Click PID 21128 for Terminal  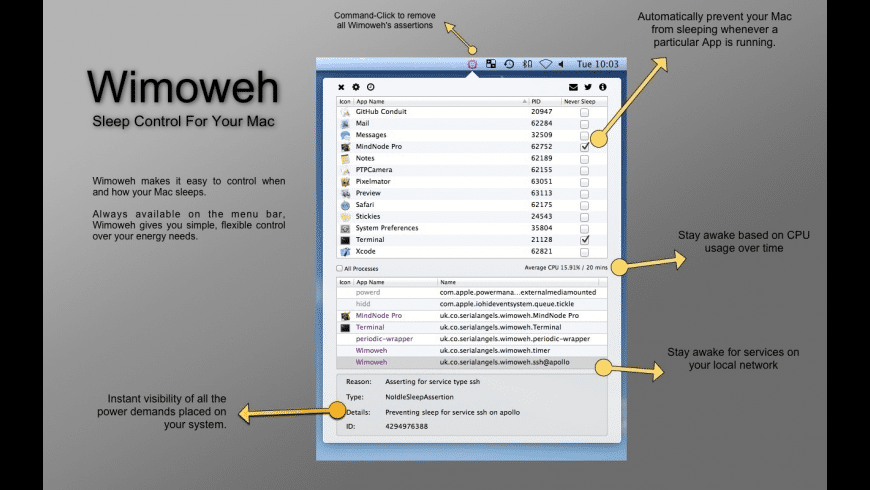[x=542, y=240]
